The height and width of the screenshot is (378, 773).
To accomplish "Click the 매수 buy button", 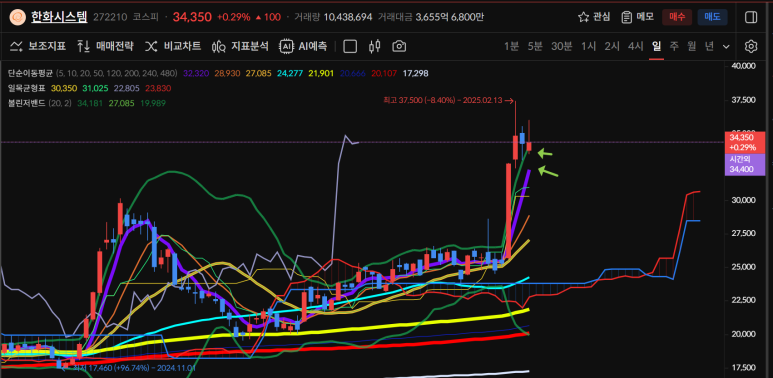I will (x=677, y=17).
